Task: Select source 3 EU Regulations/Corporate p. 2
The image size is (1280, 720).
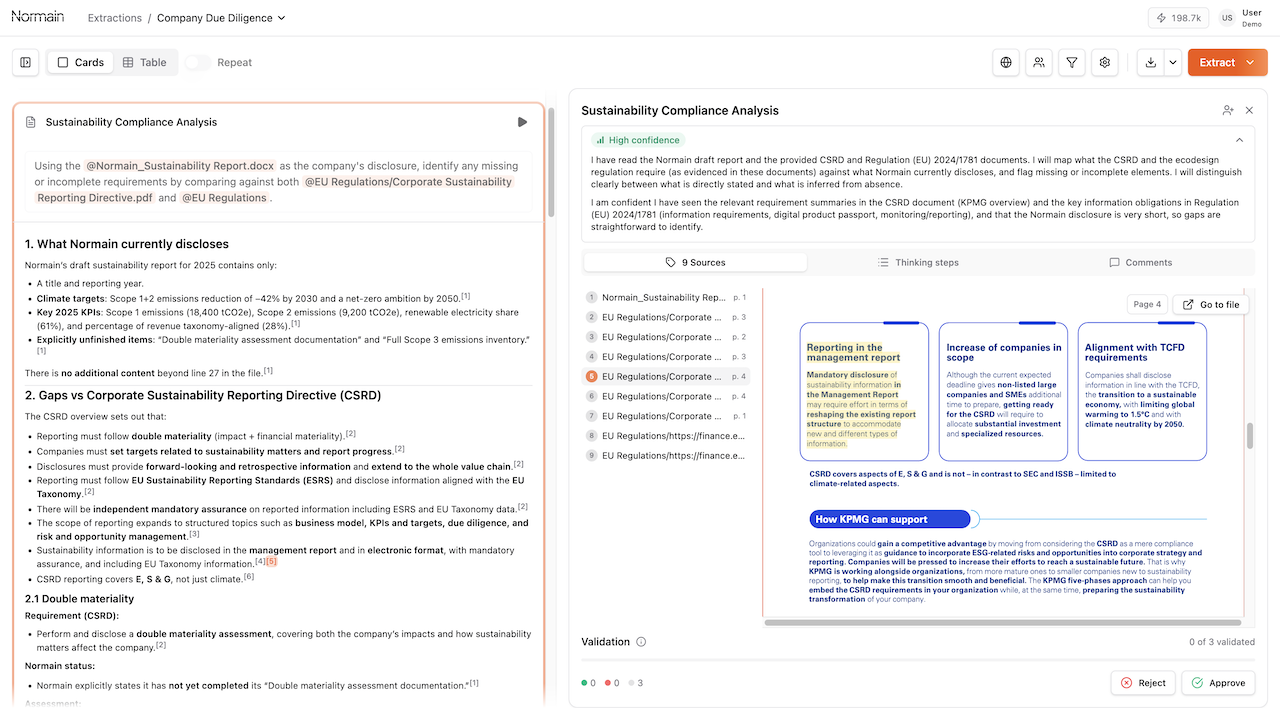Action: pyautogui.click(x=667, y=337)
